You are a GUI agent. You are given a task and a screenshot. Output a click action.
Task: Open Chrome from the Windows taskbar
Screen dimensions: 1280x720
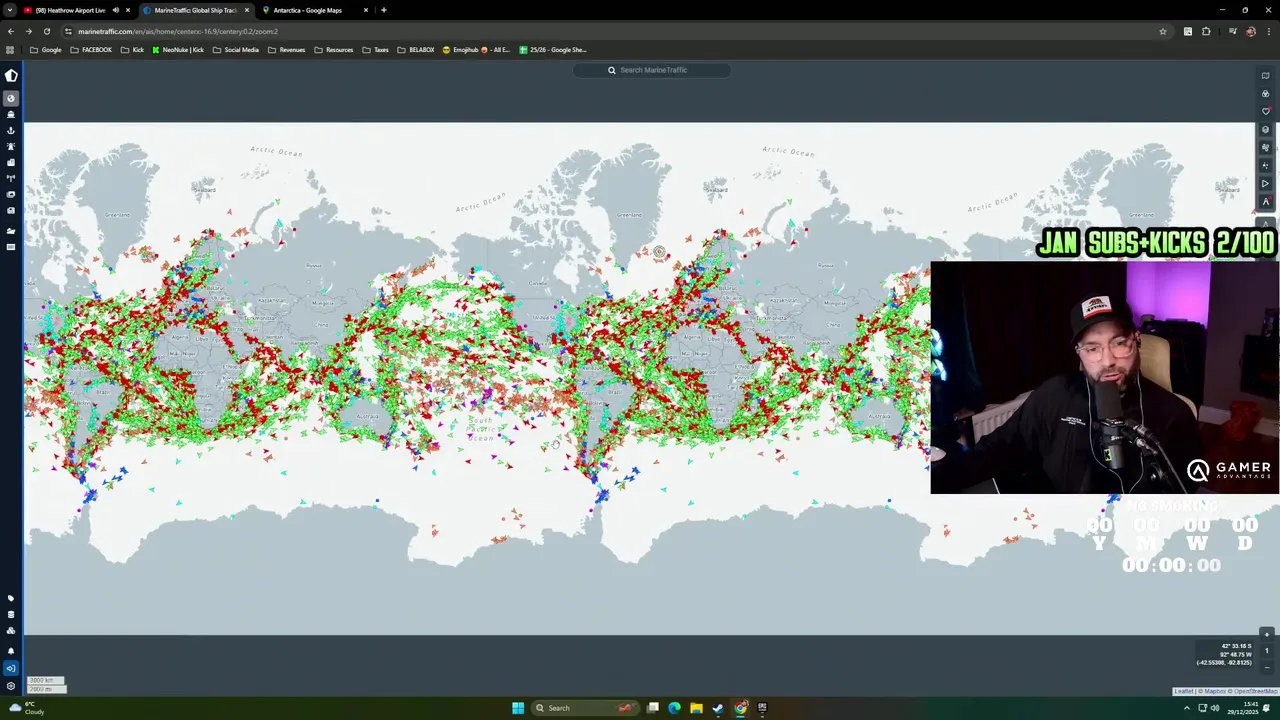(x=740, y=708)
